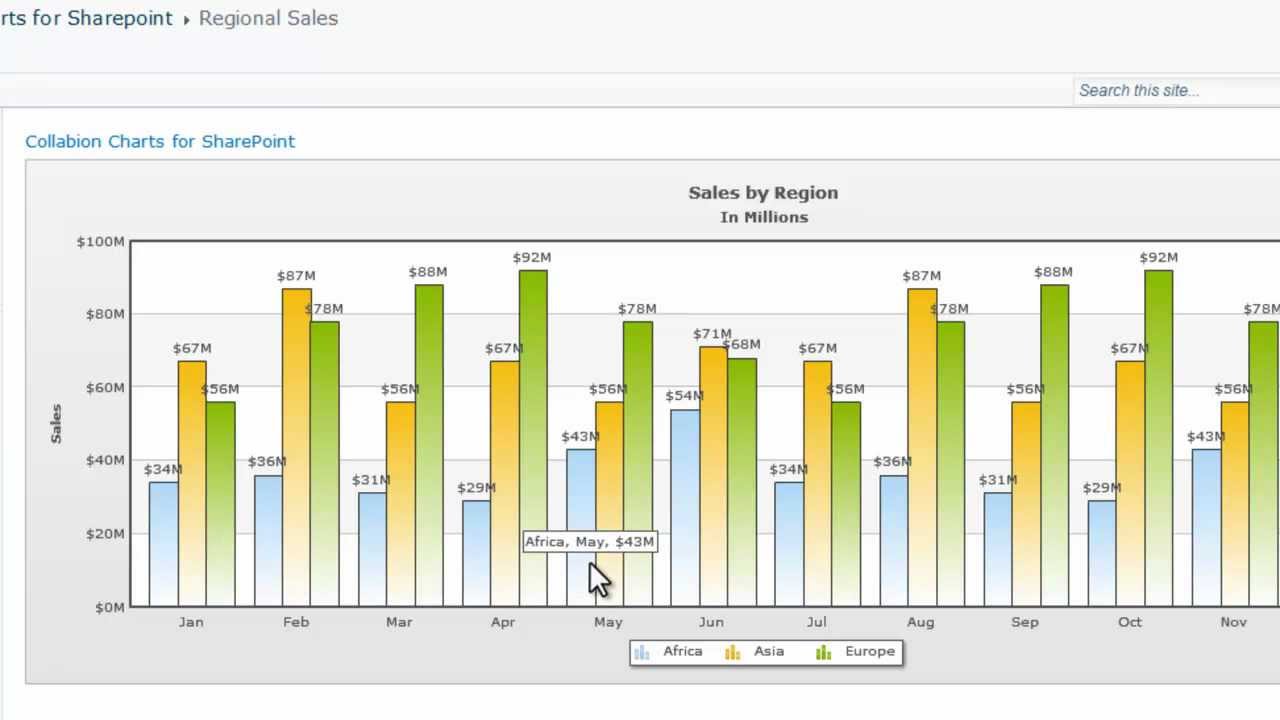This screenshot has height=720, width=1280.
Task: Click the Africa Jul $34M bar
Action: point(789,544)
